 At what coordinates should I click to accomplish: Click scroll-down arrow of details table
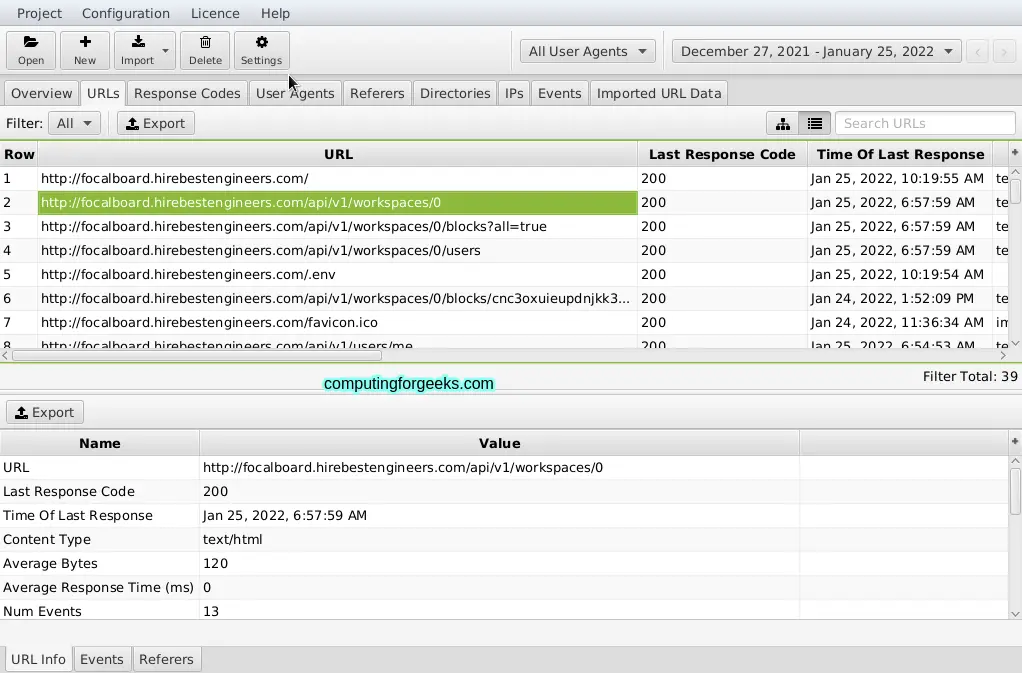click(1015, 614)
